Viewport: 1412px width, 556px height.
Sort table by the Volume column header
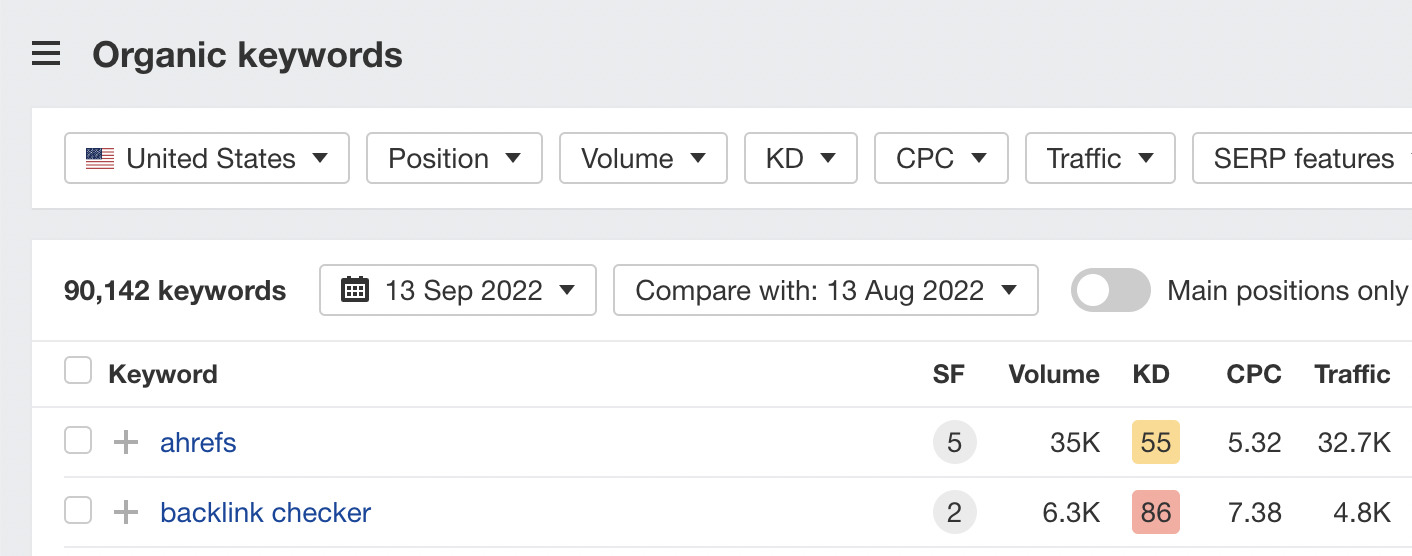point(1053,374)
